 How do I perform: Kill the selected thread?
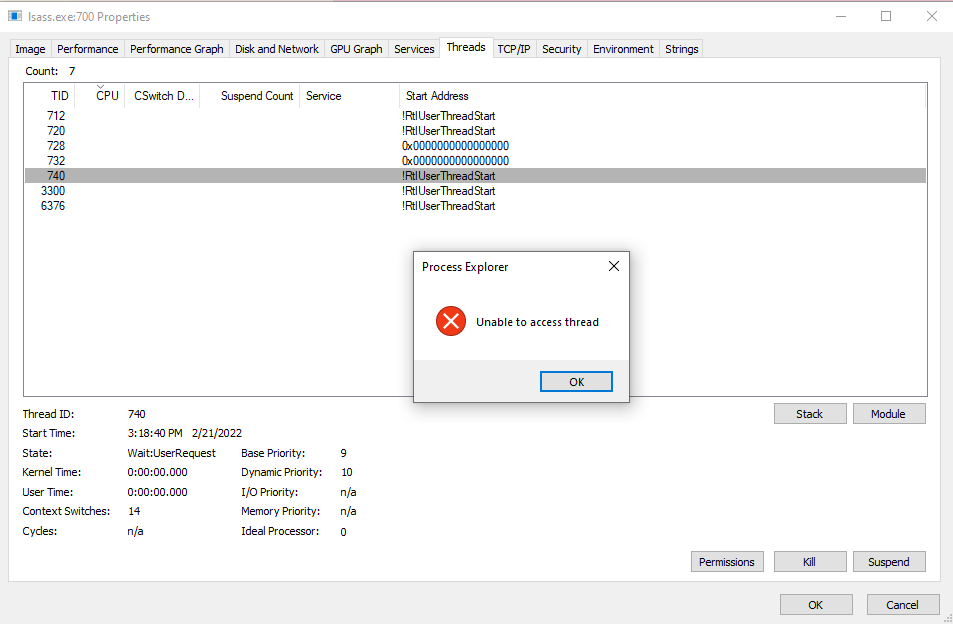pyautogui.click(x=810, y=562)
